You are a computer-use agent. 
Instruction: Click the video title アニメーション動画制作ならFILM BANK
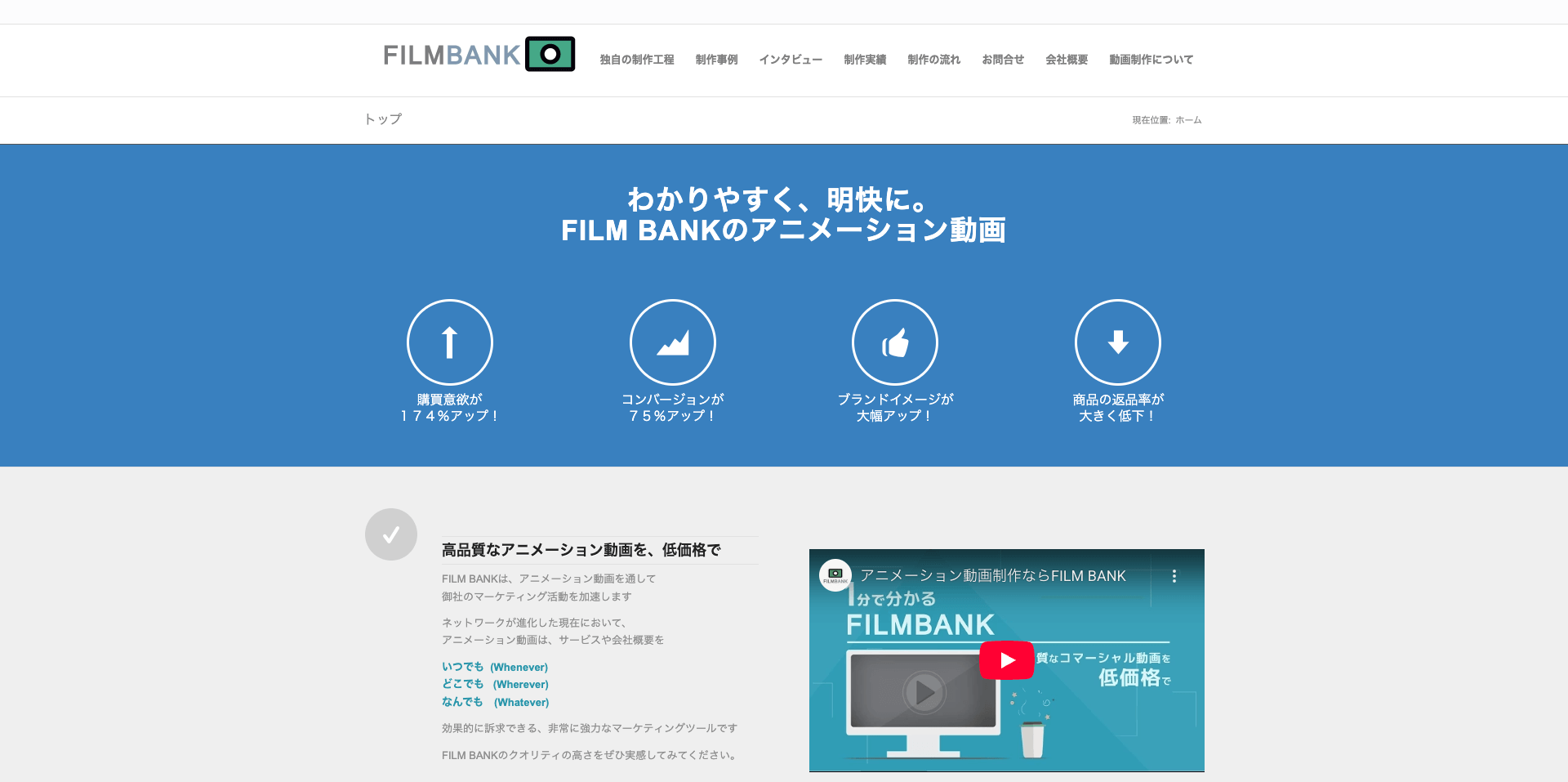pos(993,576)
